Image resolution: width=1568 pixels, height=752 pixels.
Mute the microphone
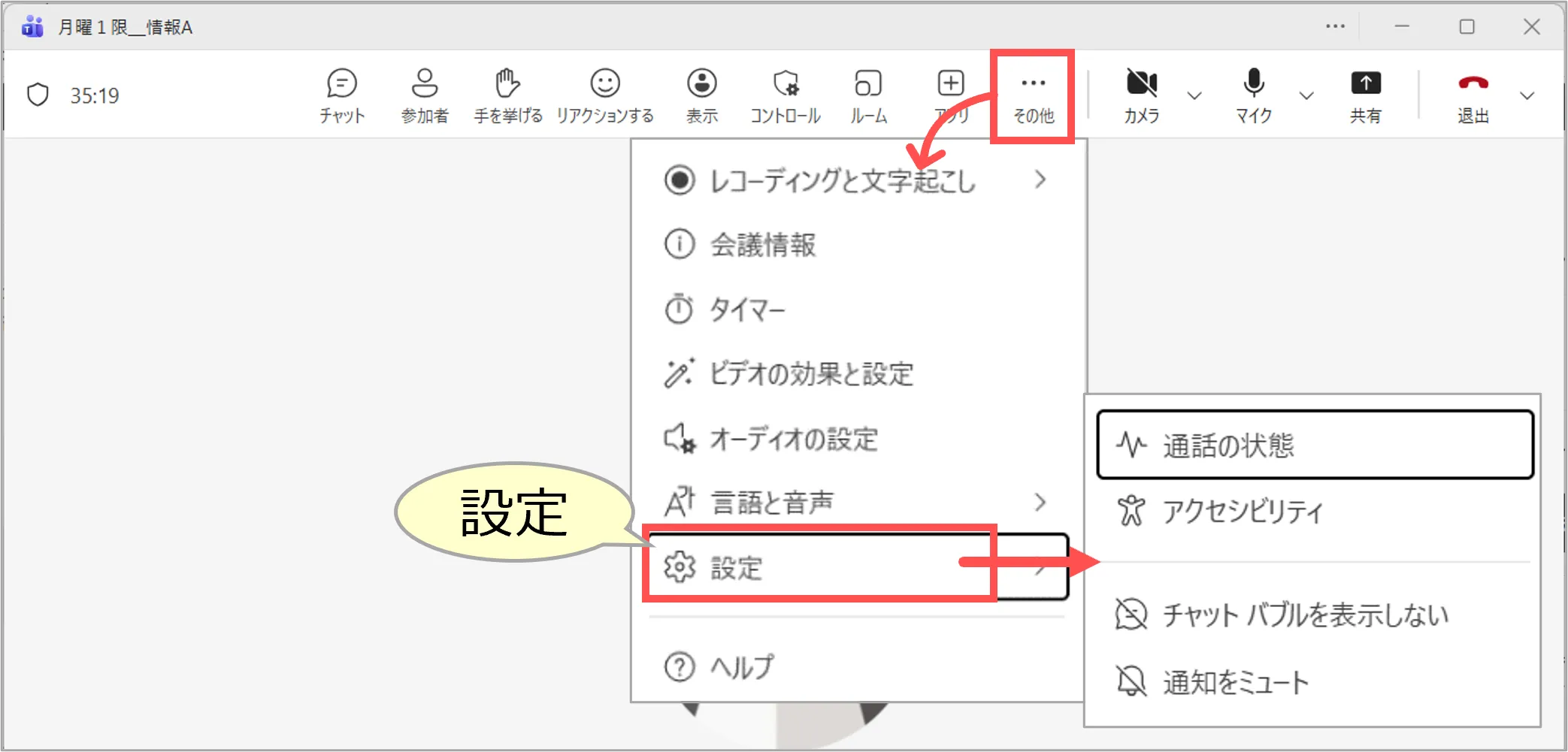pos(1253,84)
